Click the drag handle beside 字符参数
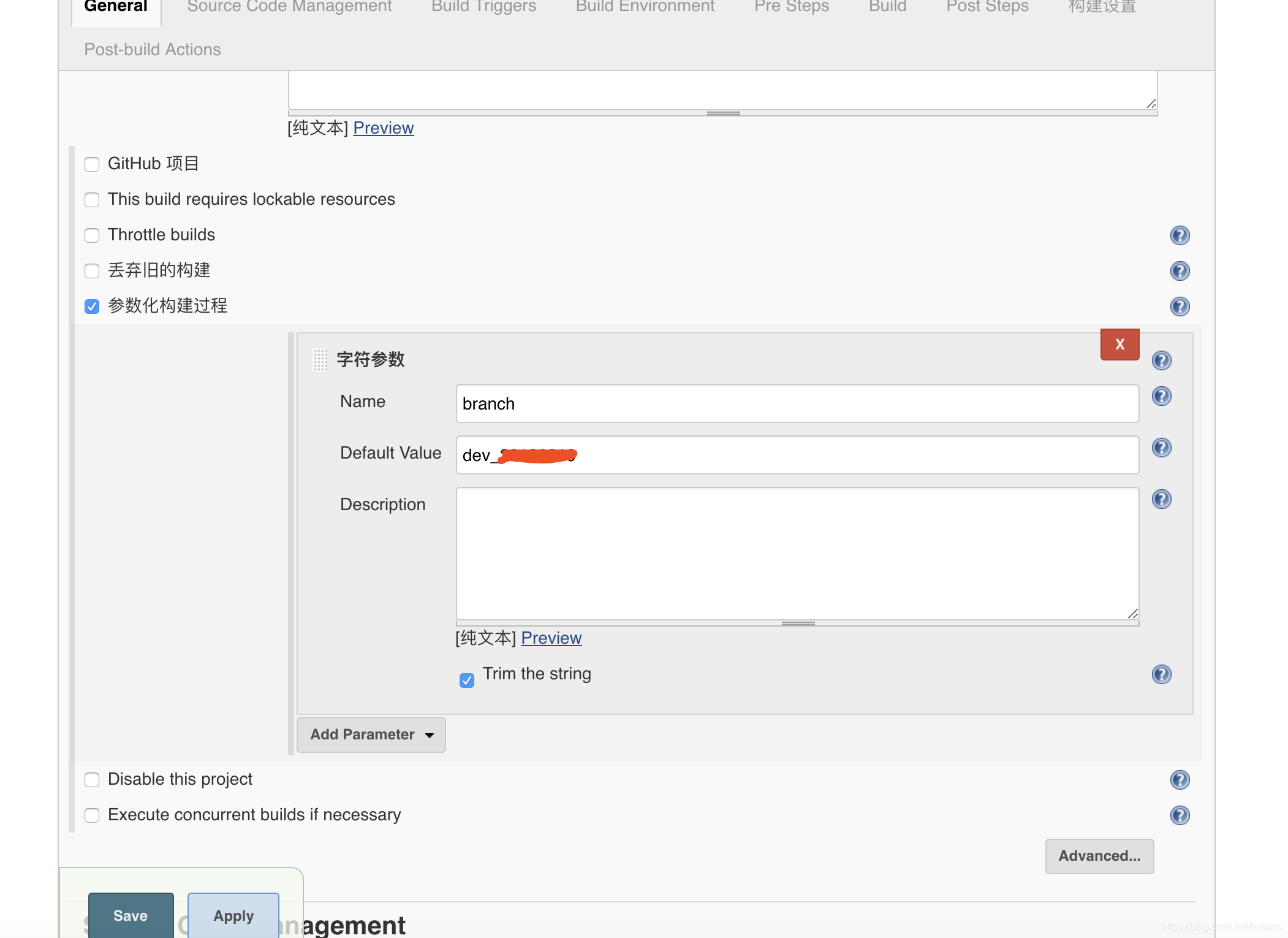This screenshot has width=1288, height=938. [x=320, y=360]
